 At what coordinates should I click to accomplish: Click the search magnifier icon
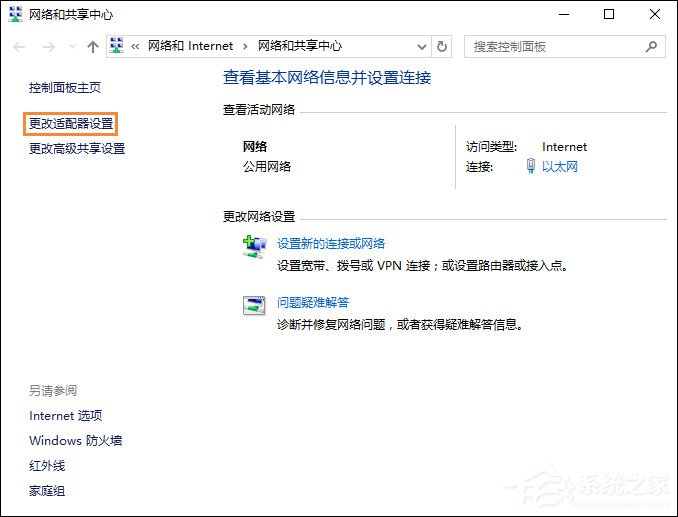point(651,46)
